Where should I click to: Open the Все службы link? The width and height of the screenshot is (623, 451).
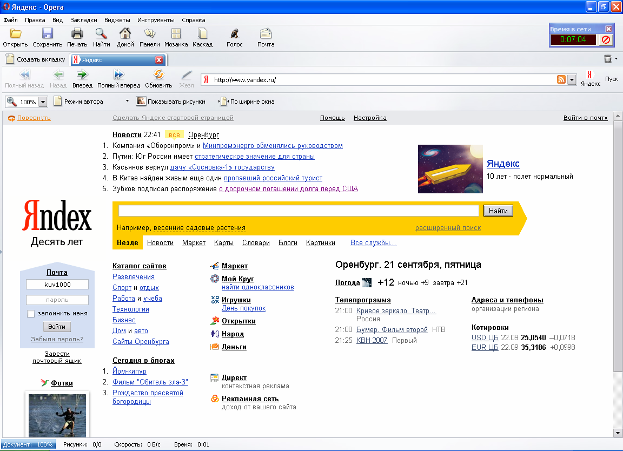(373, 242)
